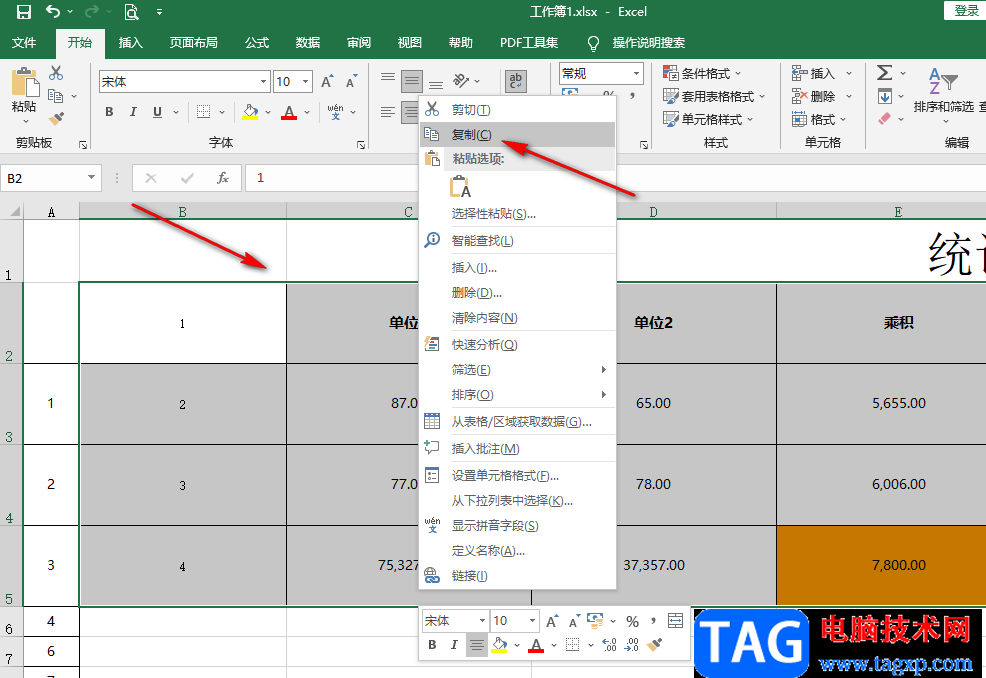
Task: Click format painter in mini toolbar
Action: click(655, 645)
